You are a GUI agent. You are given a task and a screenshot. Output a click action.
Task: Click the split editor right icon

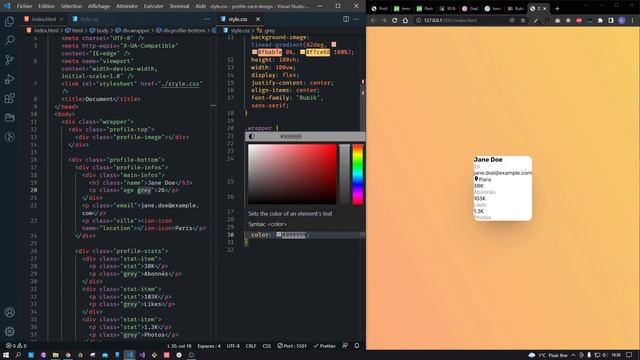coord(346,19)
